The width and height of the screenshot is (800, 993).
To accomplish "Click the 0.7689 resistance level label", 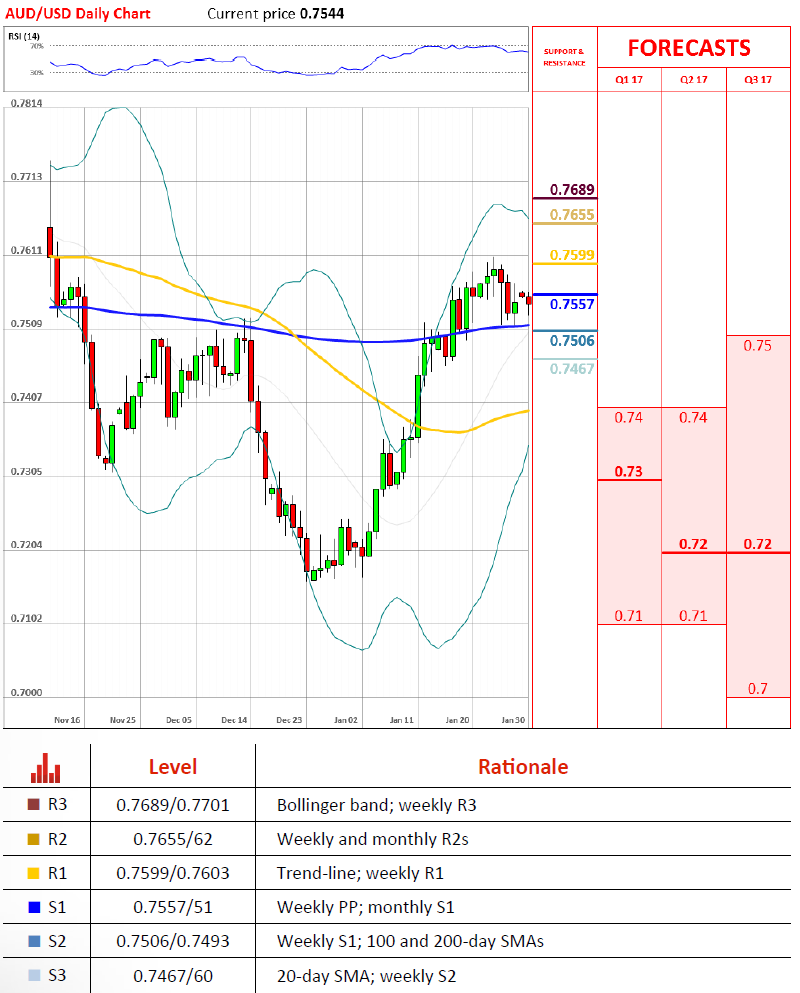I will pyautogui.click(x=572, y=190).
